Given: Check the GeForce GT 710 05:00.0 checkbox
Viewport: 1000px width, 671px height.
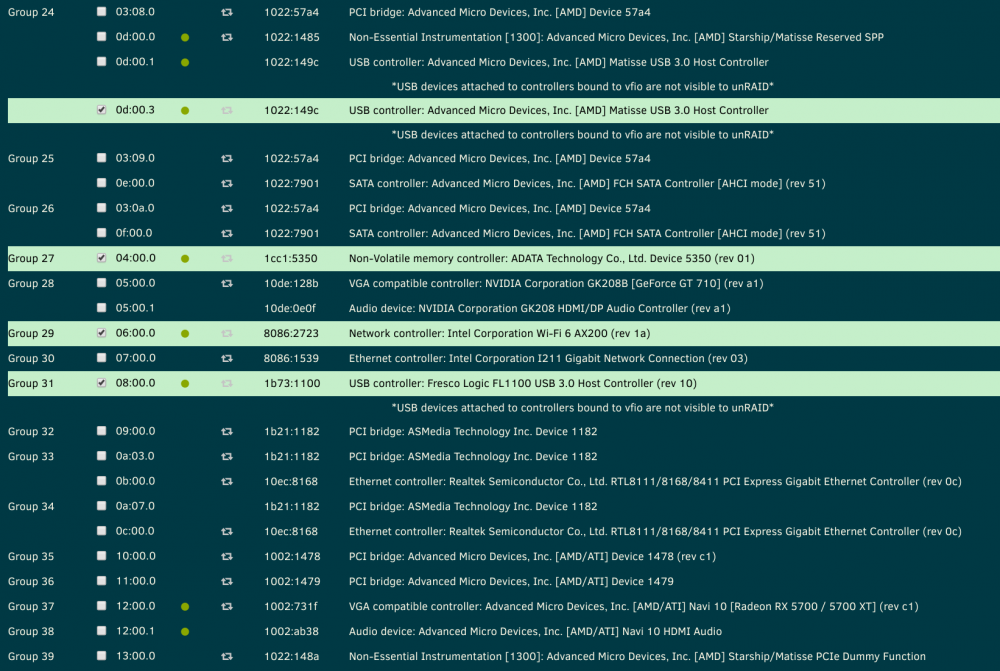Looking at the screenshot, I should (101, 283).
